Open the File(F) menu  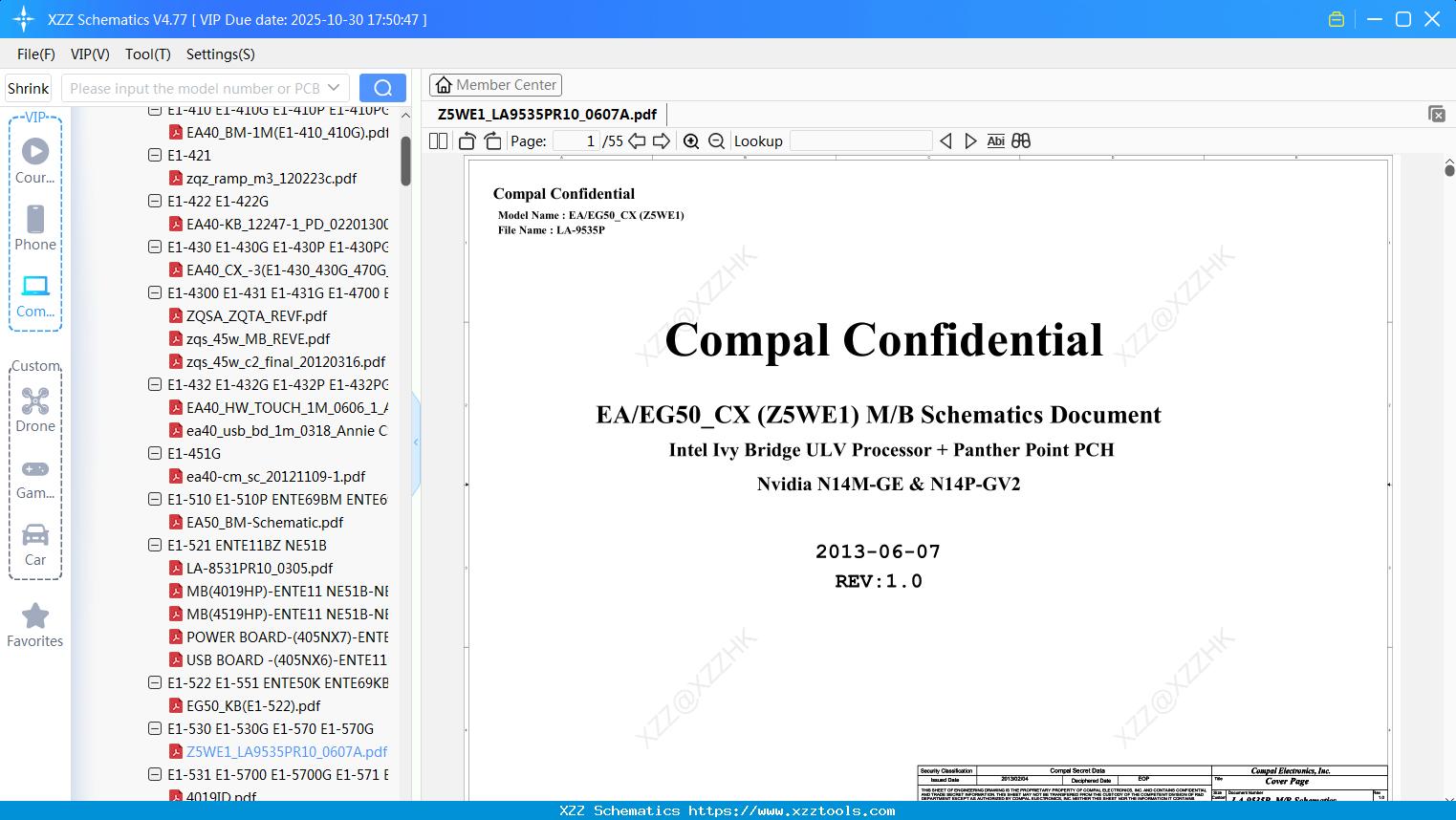coord(36,54)
